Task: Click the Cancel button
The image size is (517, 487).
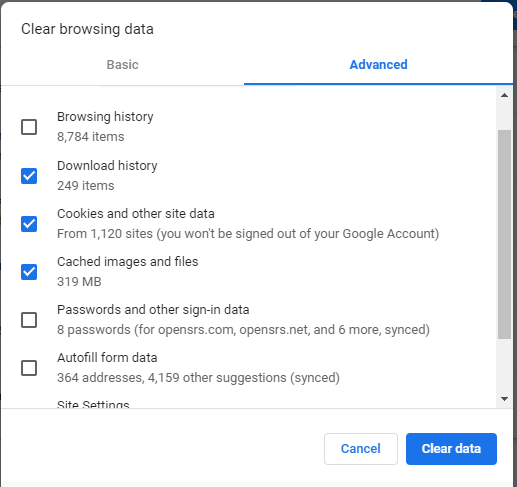Action: coord(361,449)
